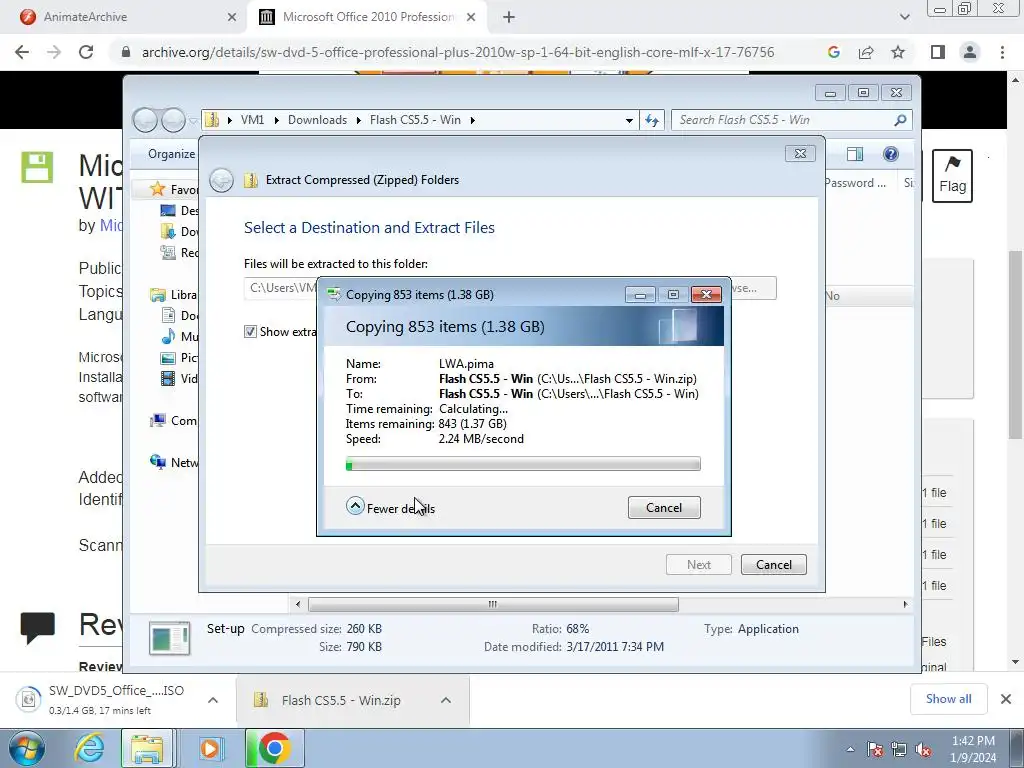
Task: Click Cancel in the Copying 853 items dialog
Action: pyautogui.click(x=664, y=508)
